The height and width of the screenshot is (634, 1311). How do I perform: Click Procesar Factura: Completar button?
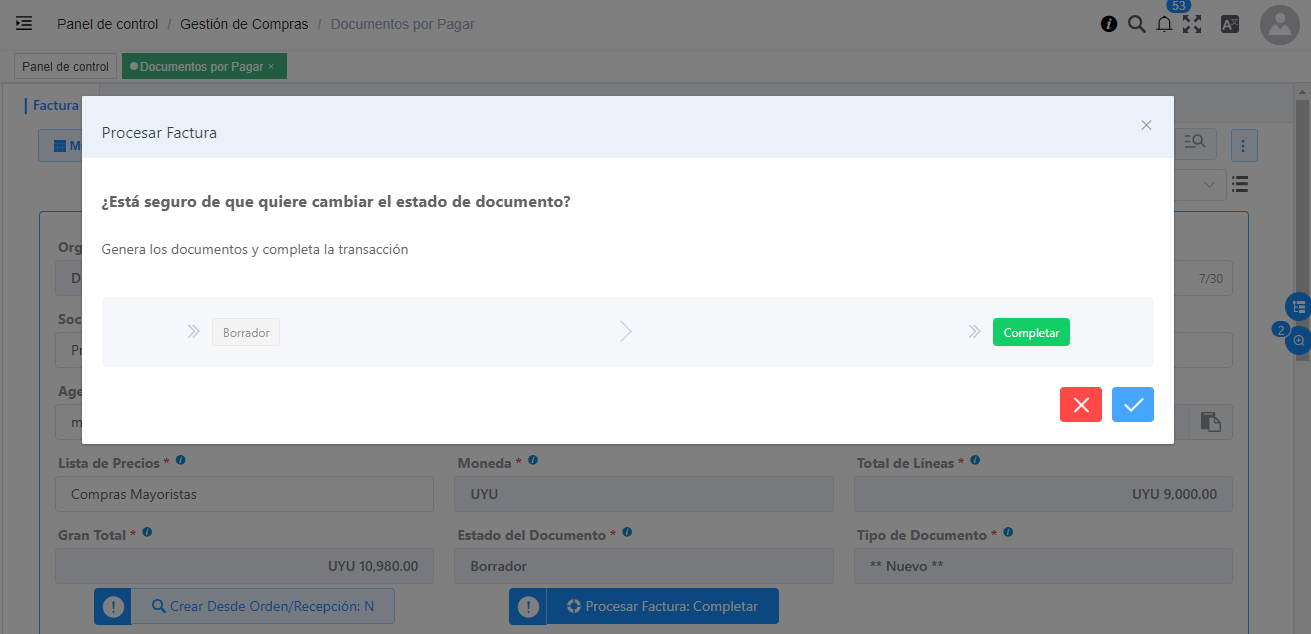662,606
